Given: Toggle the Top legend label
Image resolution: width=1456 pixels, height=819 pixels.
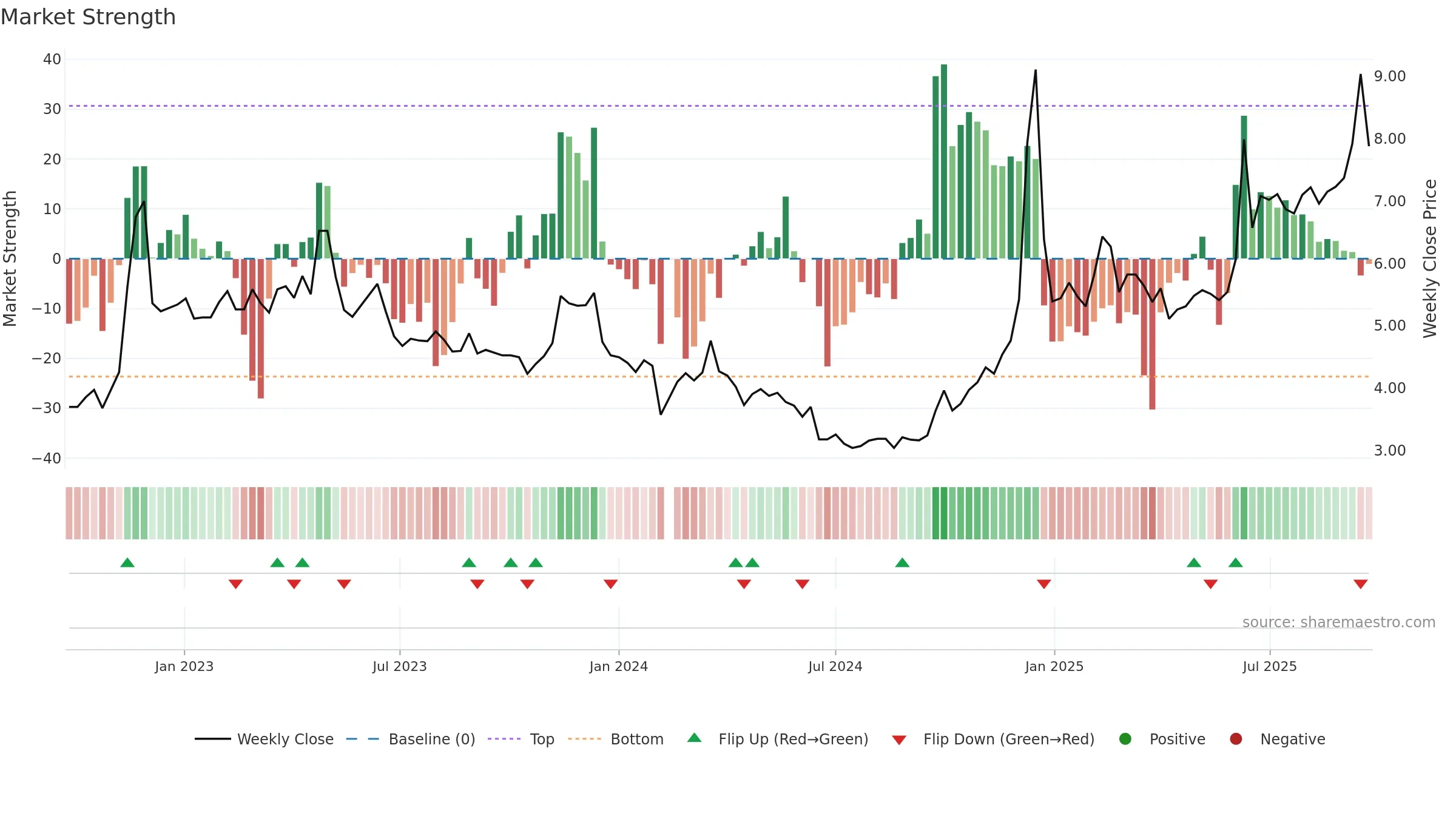Looking at the screenshot, I should (542, 739).
